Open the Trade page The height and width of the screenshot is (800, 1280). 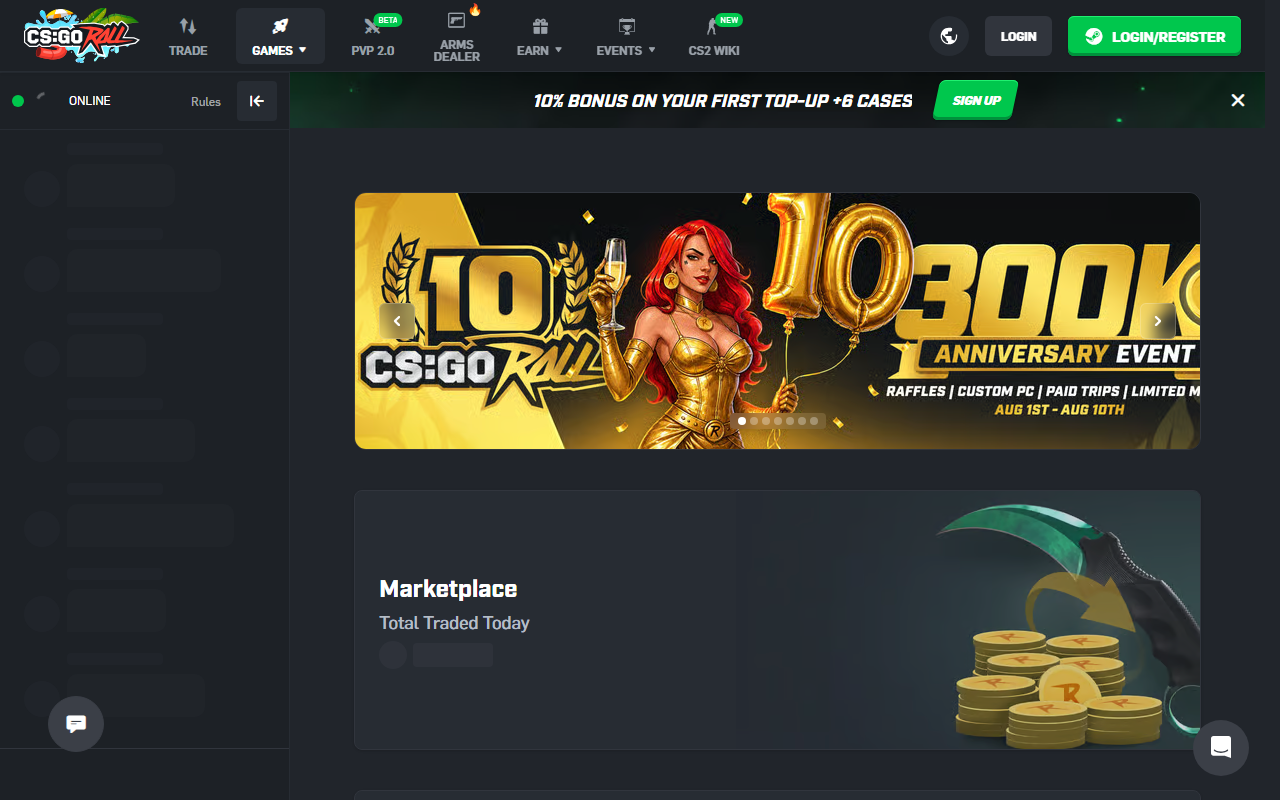[x=188, y=36]
